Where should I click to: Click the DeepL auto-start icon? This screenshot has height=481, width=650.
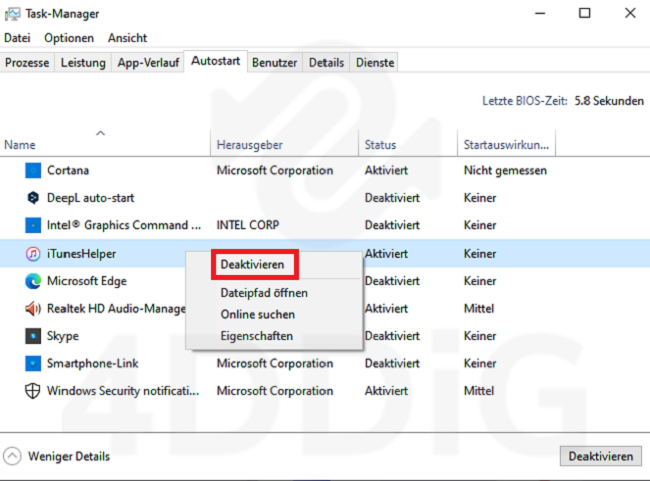[33, 198]
